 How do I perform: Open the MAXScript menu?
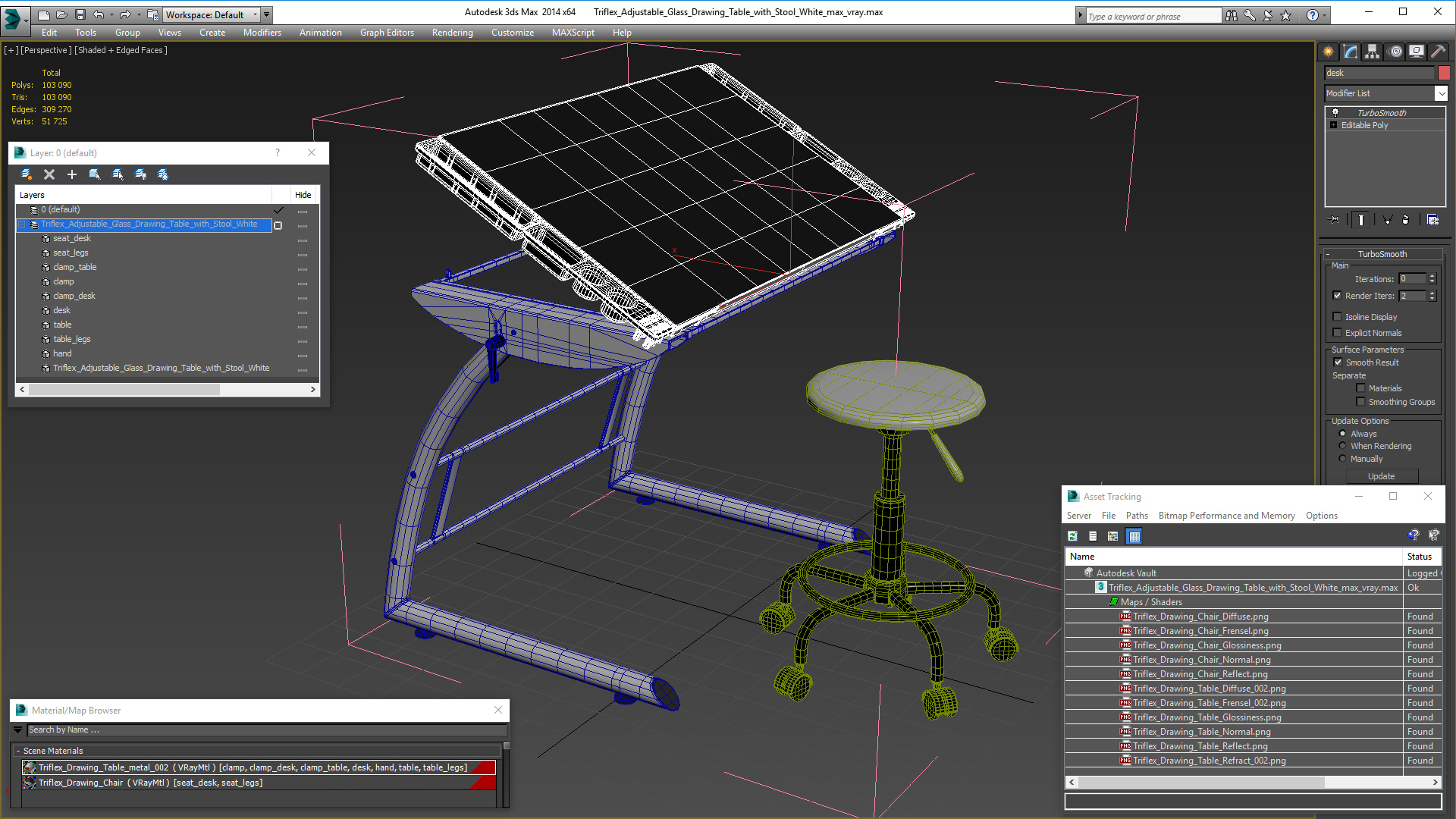[573, 33]
